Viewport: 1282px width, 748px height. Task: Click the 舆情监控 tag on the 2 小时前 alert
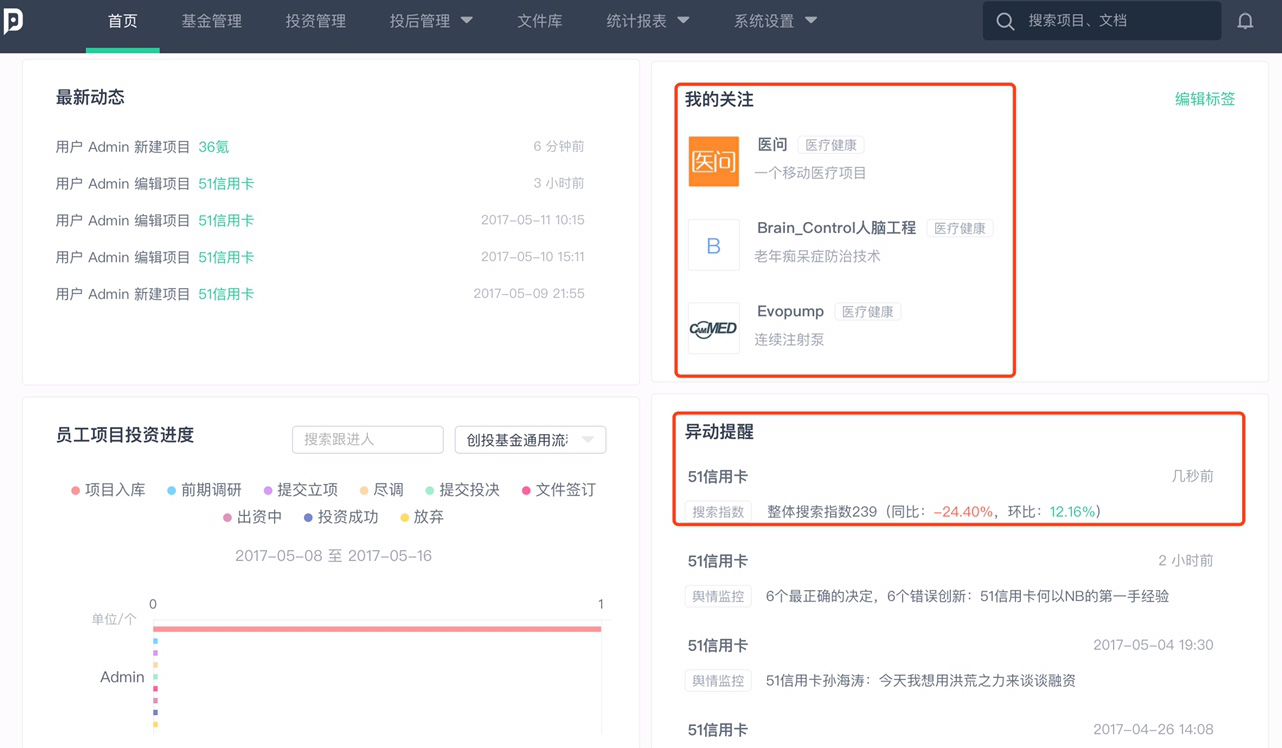click(x=718, y=596)
